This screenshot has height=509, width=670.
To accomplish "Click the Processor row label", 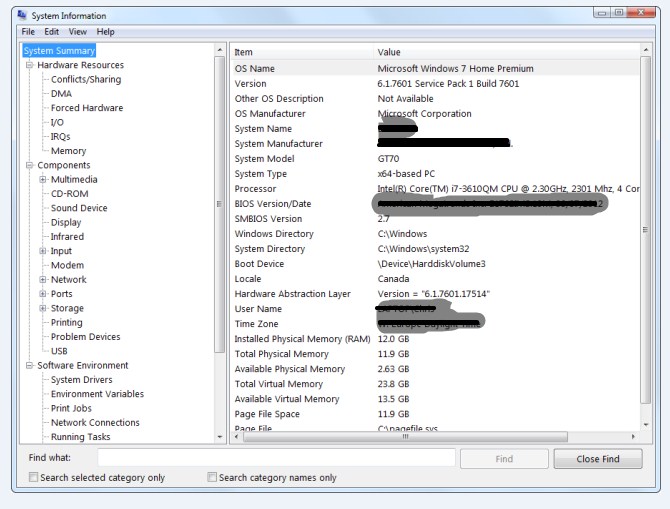I will [255, 189].
